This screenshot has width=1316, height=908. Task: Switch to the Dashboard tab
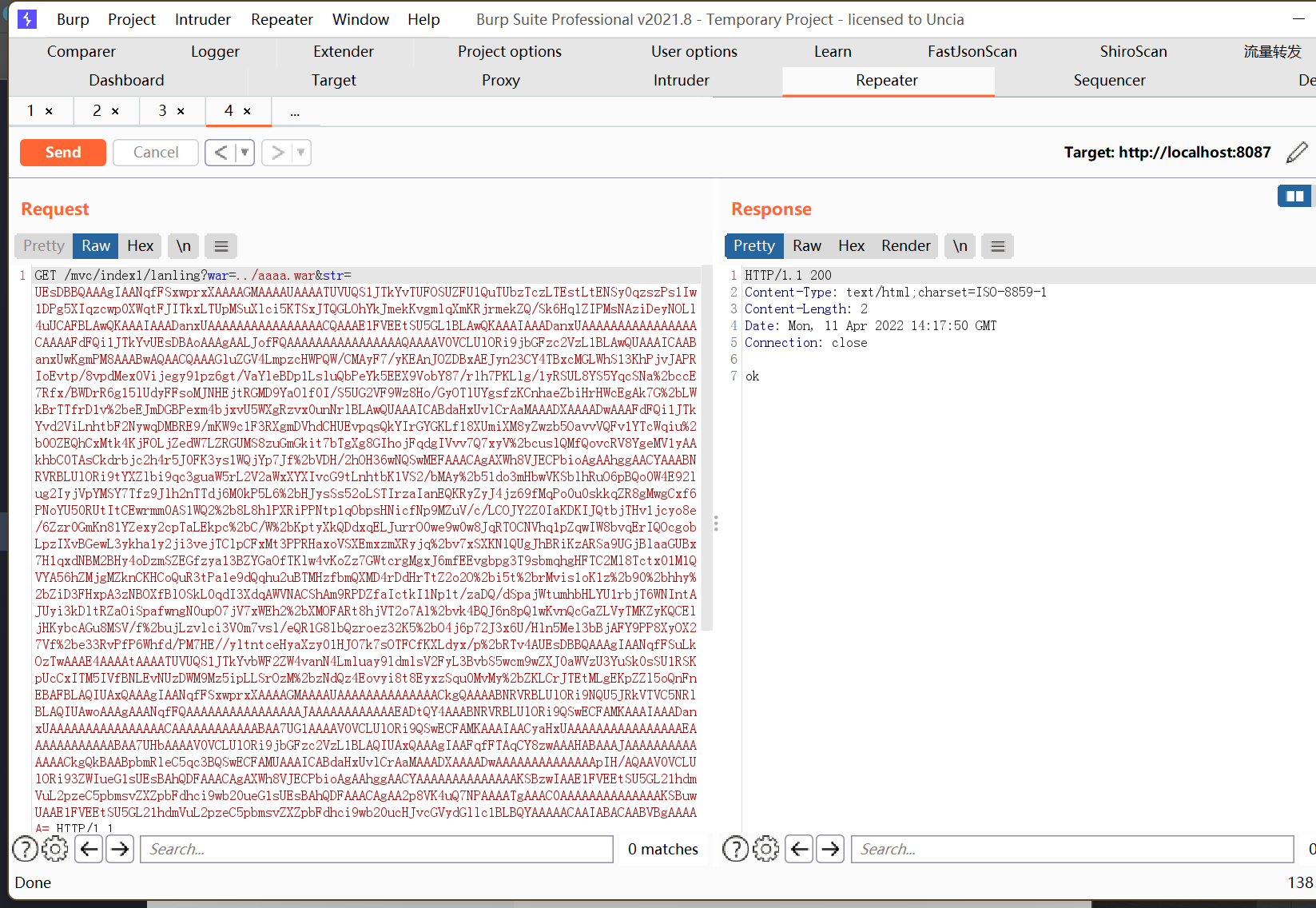(126, 80)
